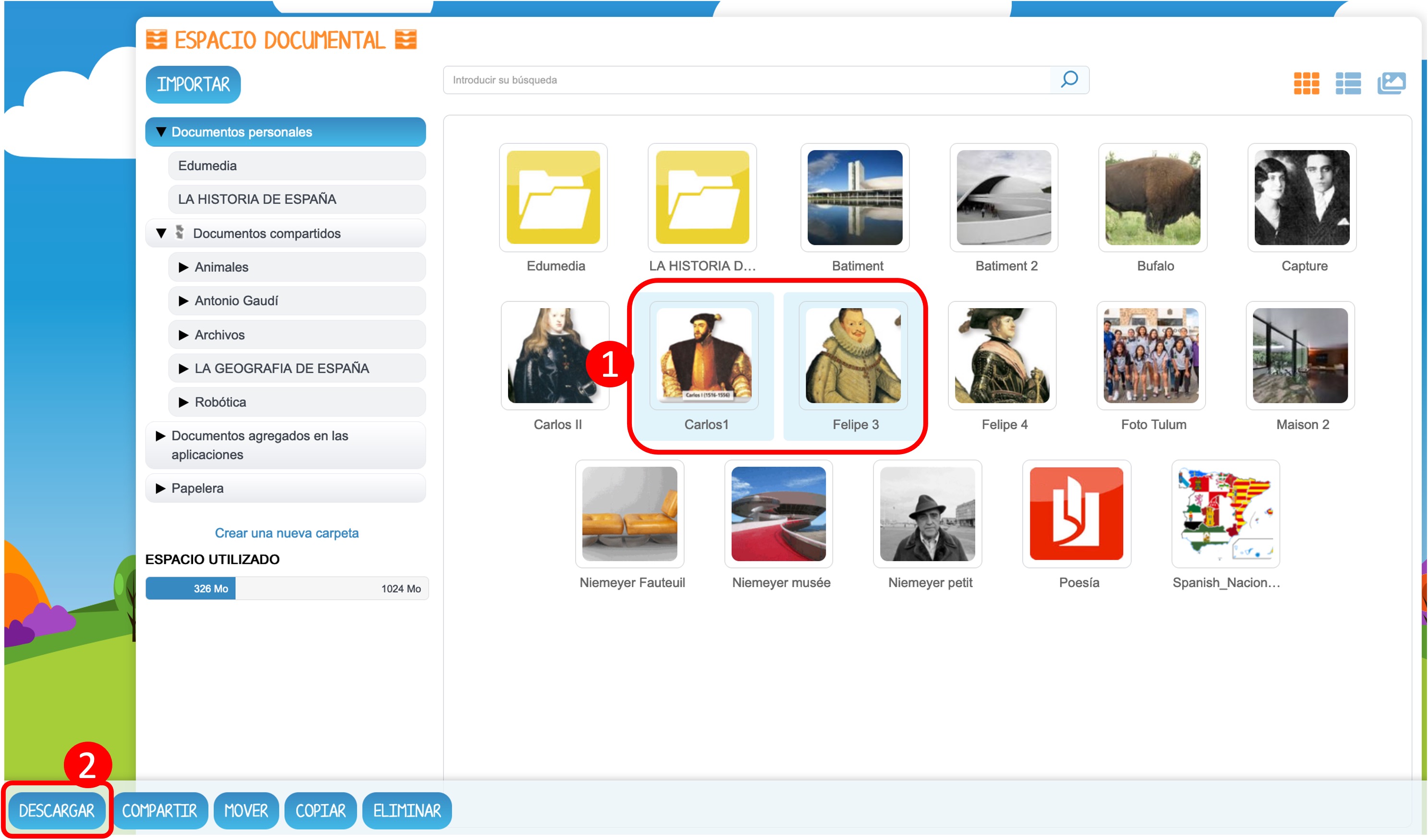Click the Foto Tulum file name
The width and height of the screenshot is (1428, 840).
[1153, 424]
